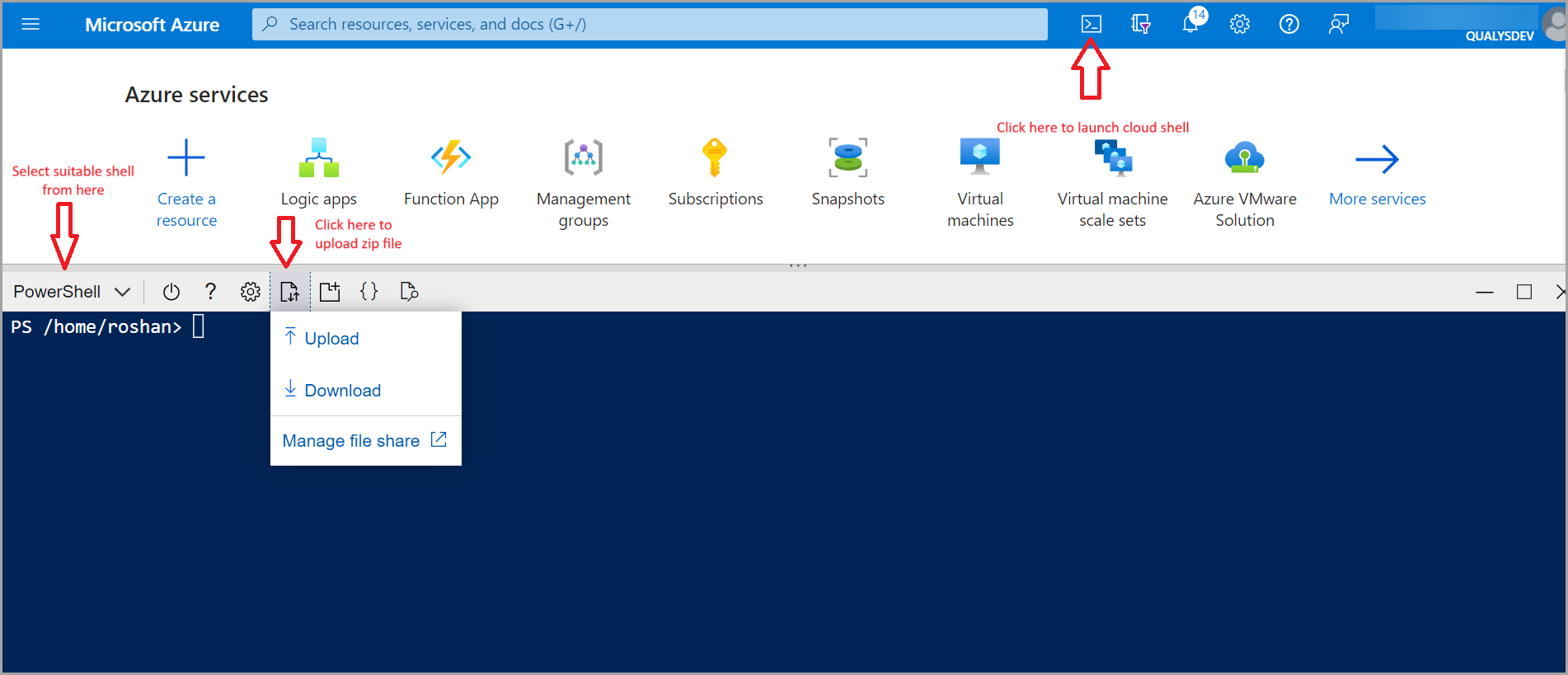The height and width of the screenshot is (675, 1568).
Task: Open Logic apps service icon
Action: click(x=319, y=157)
